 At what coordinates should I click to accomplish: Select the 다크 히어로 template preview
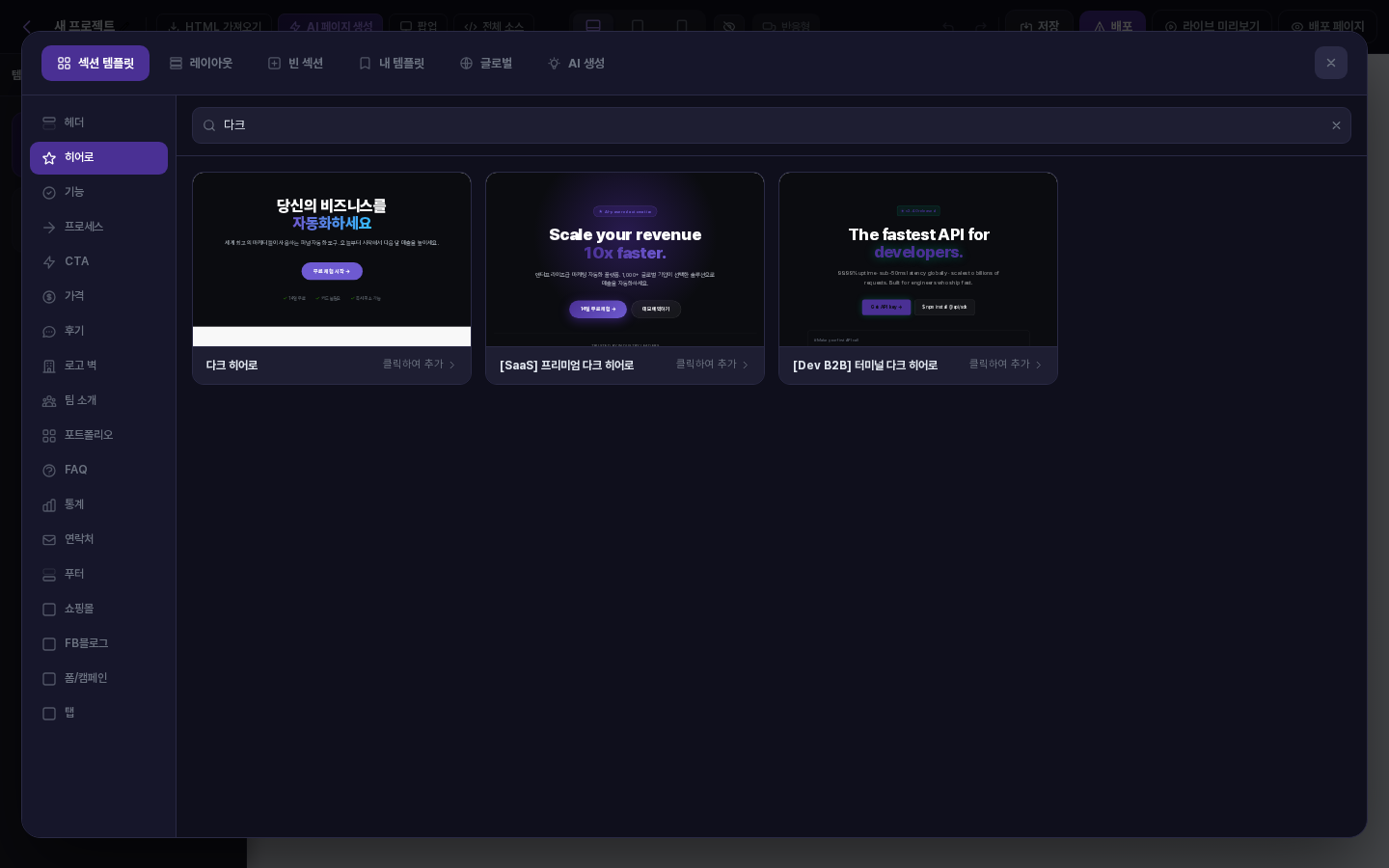(332, 259)
